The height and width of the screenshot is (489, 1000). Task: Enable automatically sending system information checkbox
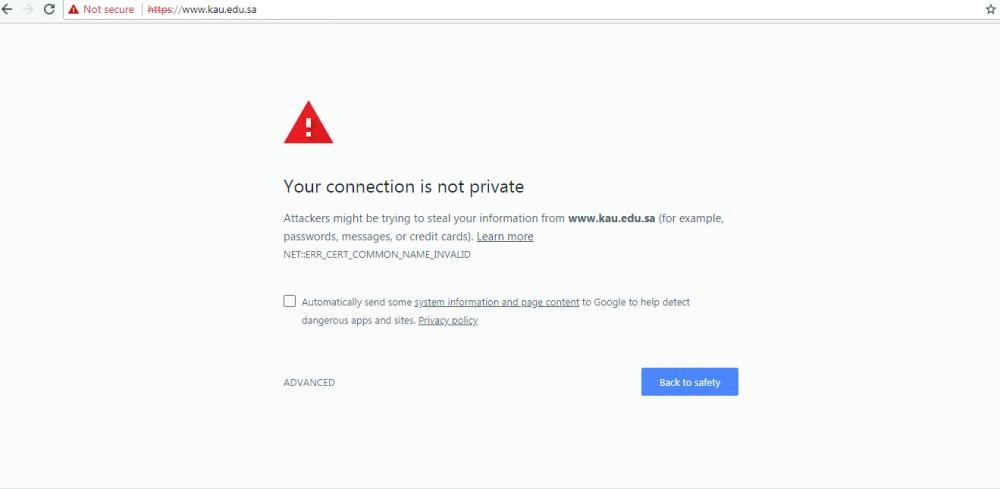coord(290,301)
